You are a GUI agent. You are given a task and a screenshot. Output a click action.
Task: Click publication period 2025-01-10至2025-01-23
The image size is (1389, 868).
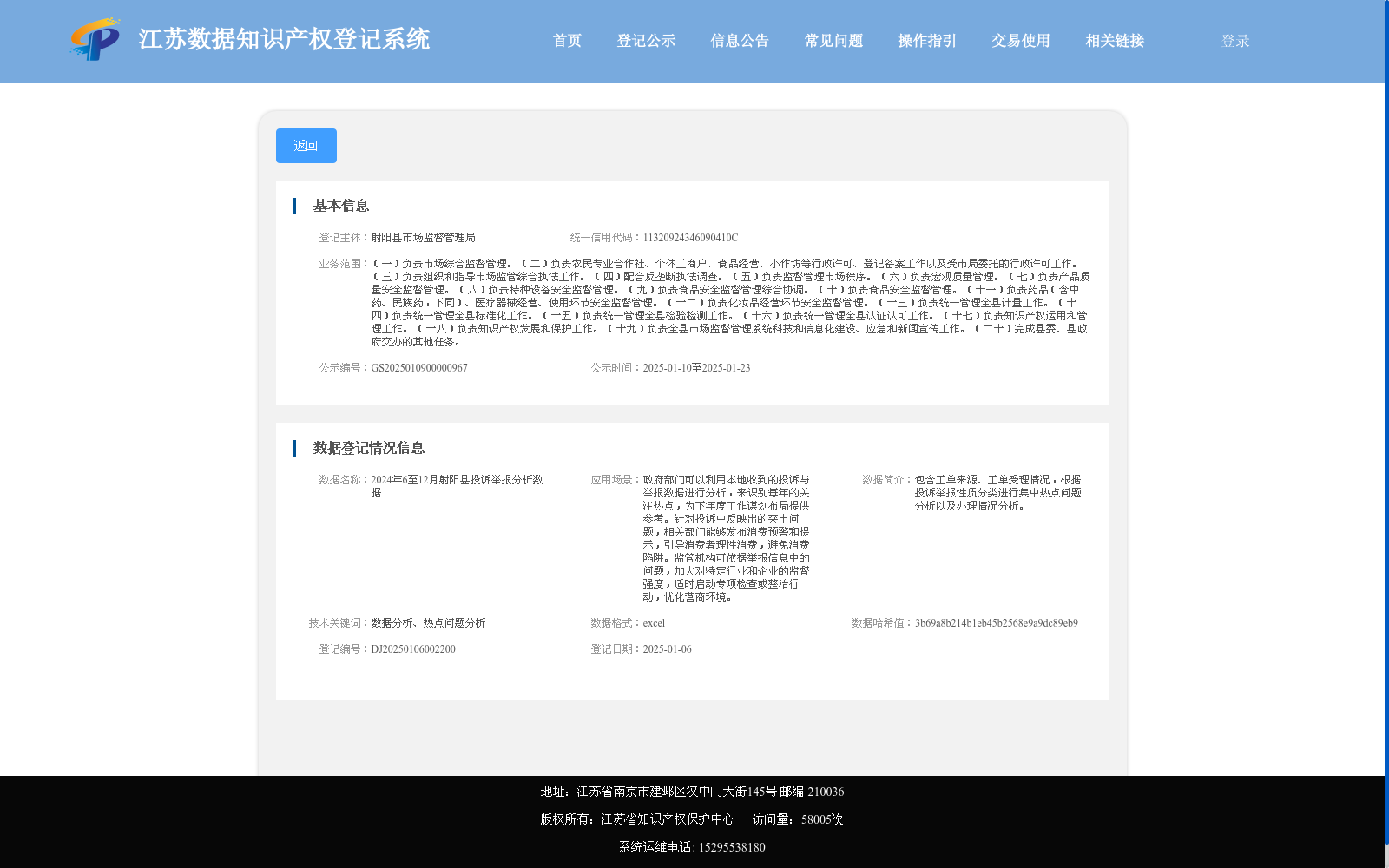coord(696,368)
